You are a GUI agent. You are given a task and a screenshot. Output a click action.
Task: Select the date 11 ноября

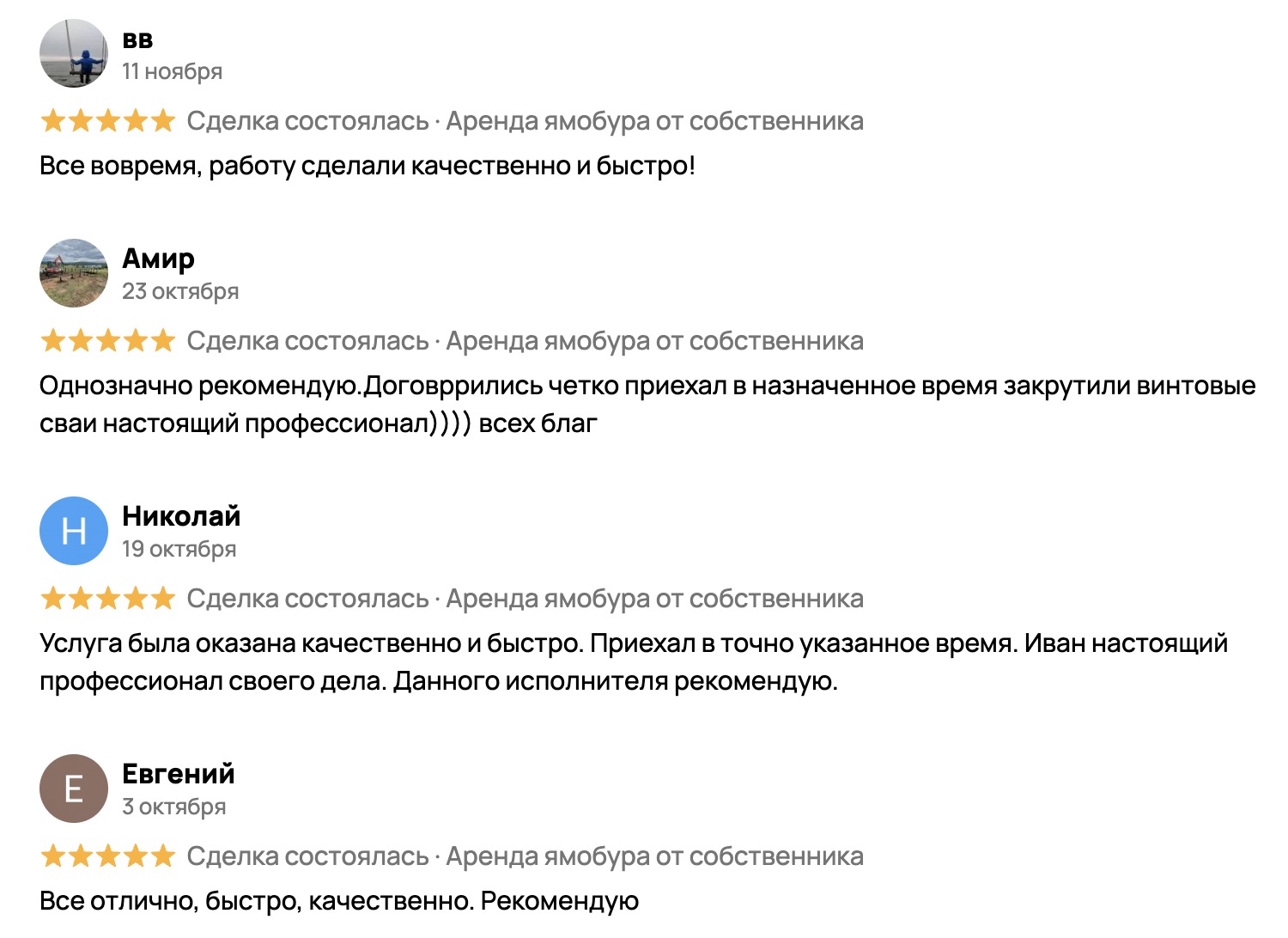[173, 72]
